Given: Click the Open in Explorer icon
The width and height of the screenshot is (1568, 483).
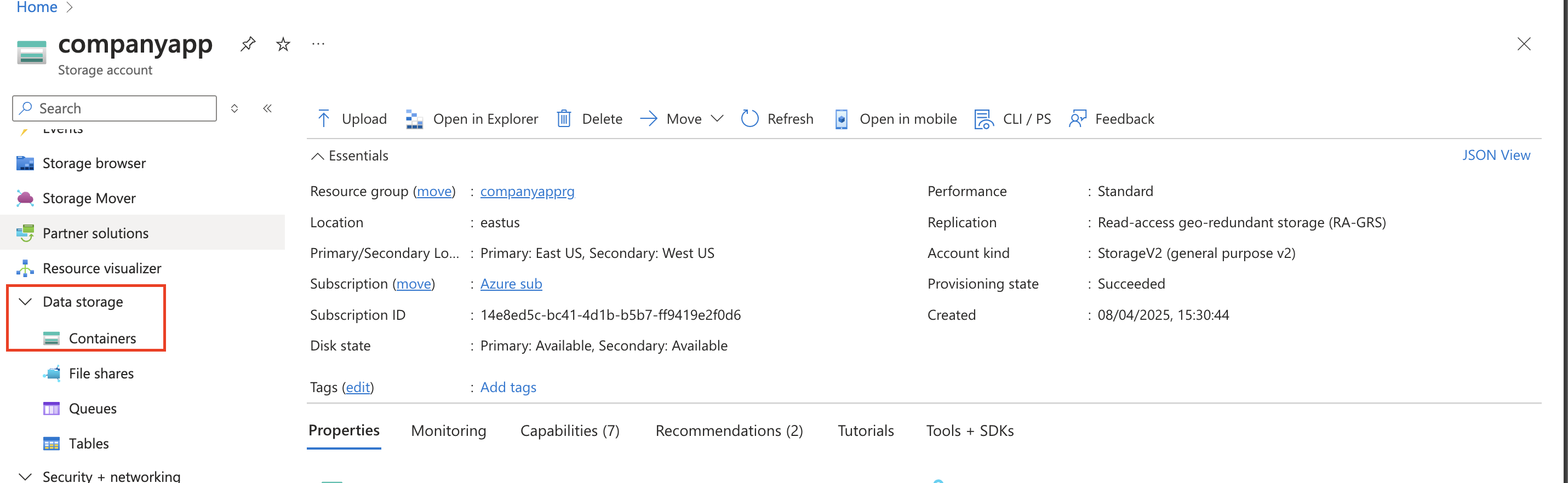Looking at the screenshot, I should (x=415, y=119).
